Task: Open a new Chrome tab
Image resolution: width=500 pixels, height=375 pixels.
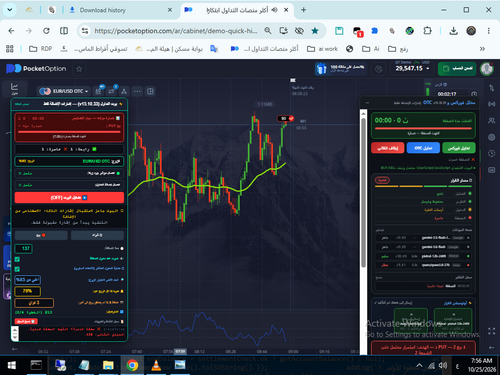Action: [303, 10]
